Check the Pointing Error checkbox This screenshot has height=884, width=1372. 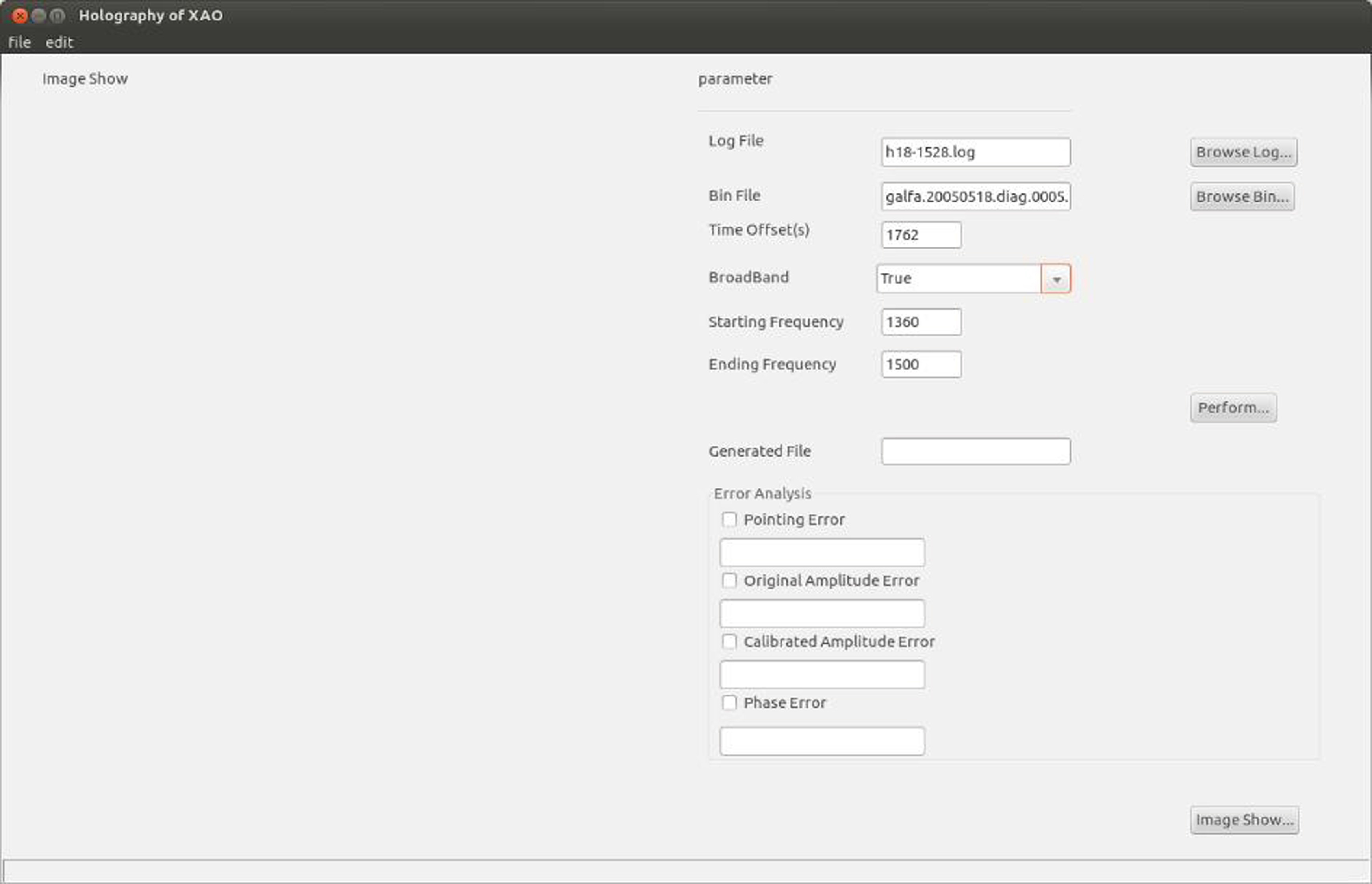(729, 520)
